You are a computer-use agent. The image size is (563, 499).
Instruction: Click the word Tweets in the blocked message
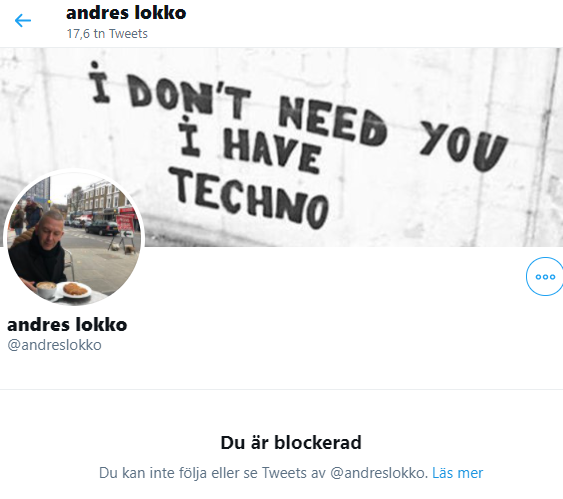click(x=284, y=473)
